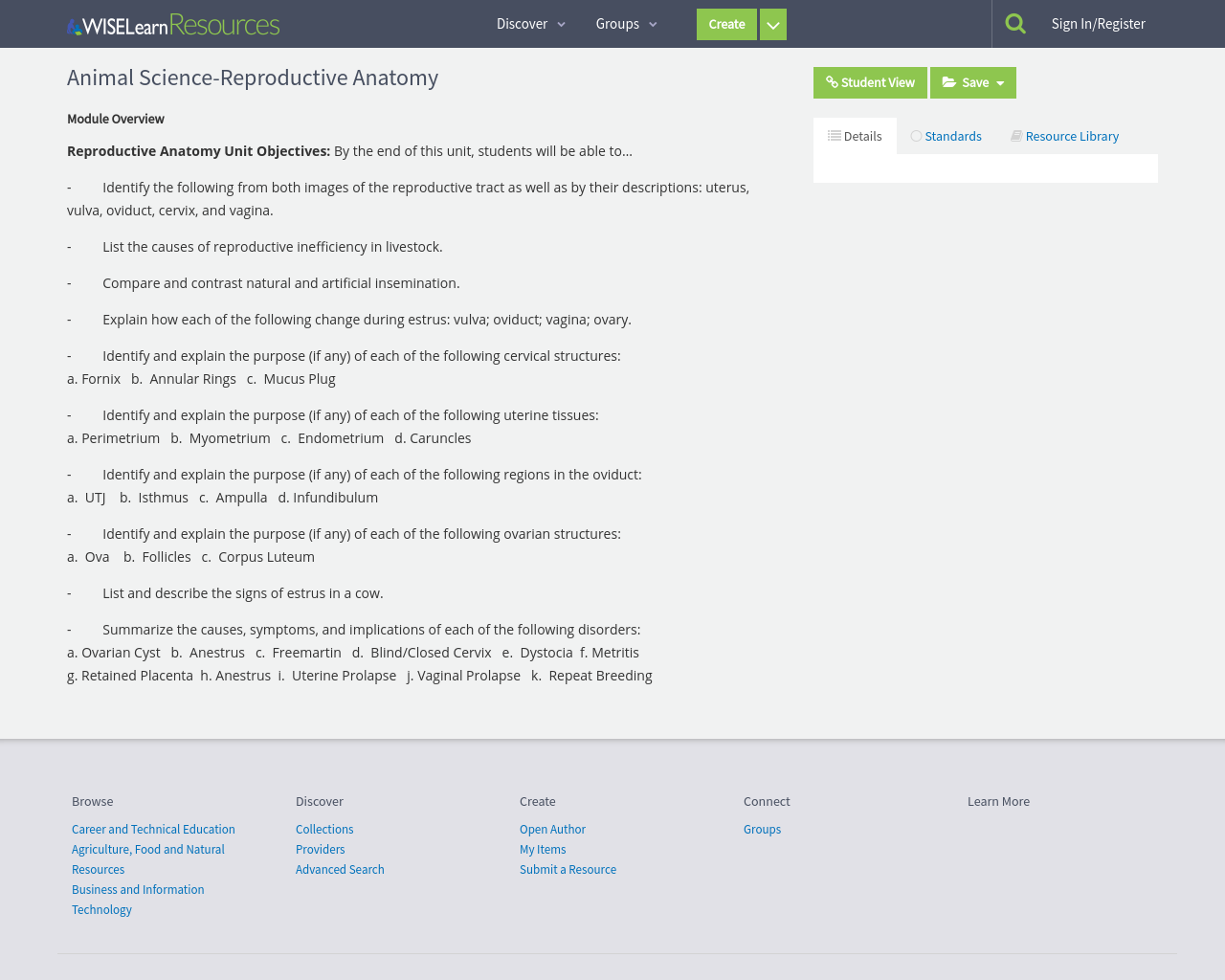Click the search magnifier icon
Screen dimensions: 1225x980
(1015, 24)
